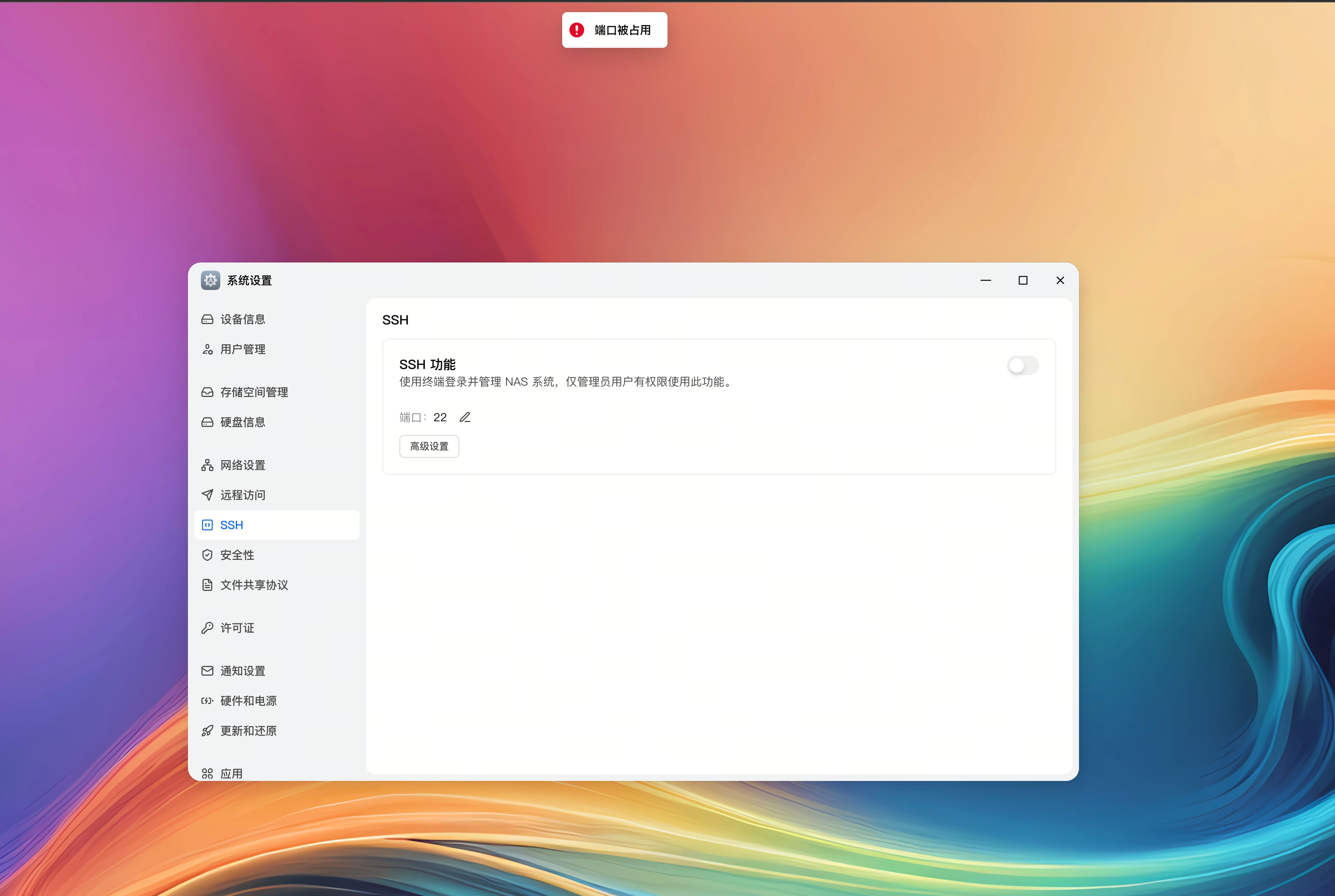
Task: Click the port number 22
Action: [x=440, y=417]
